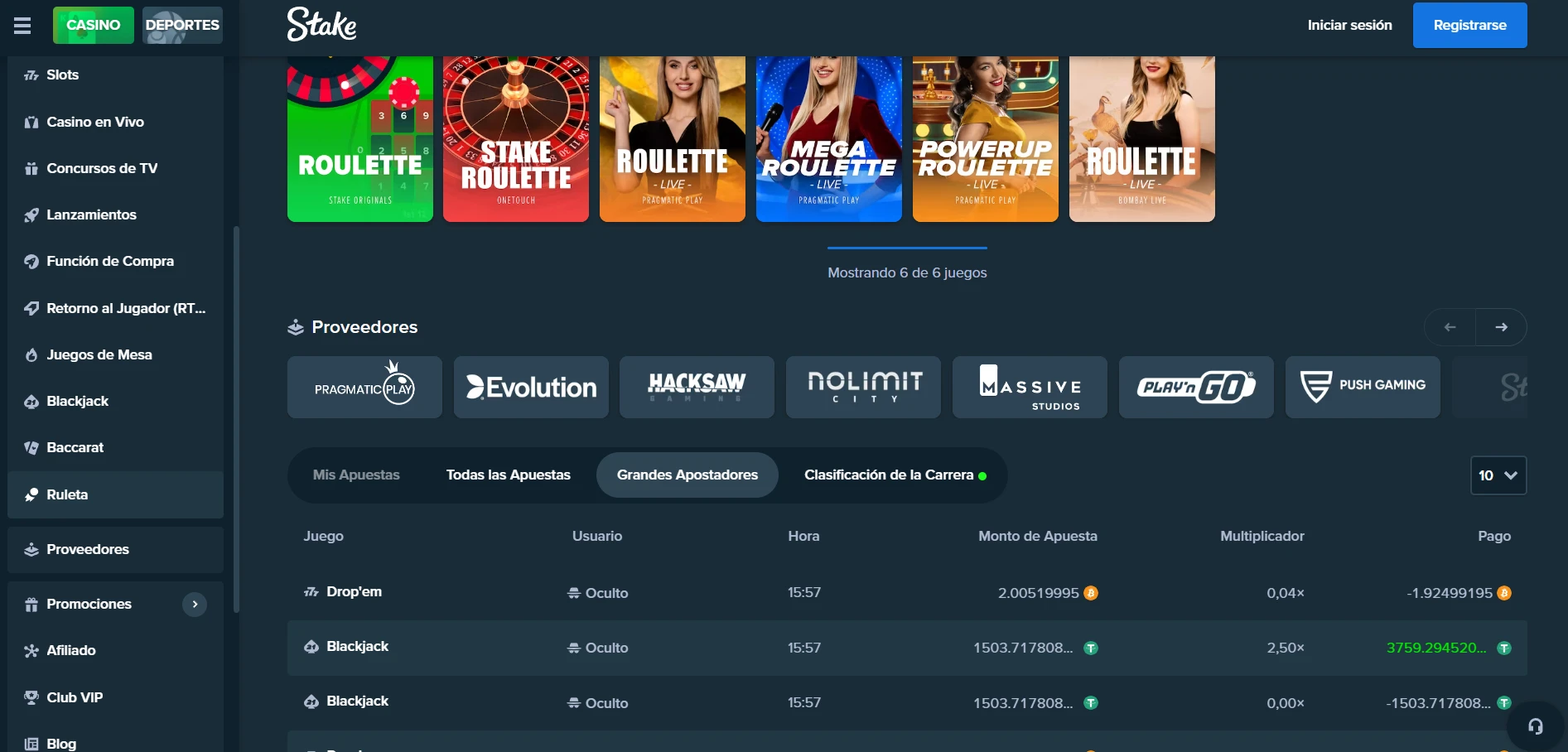The height and width of the screenshot is (752, 1568).
Task: Open the Hacksaw Gaming provider
Action: pyautogui.click(x=697, y=388)
